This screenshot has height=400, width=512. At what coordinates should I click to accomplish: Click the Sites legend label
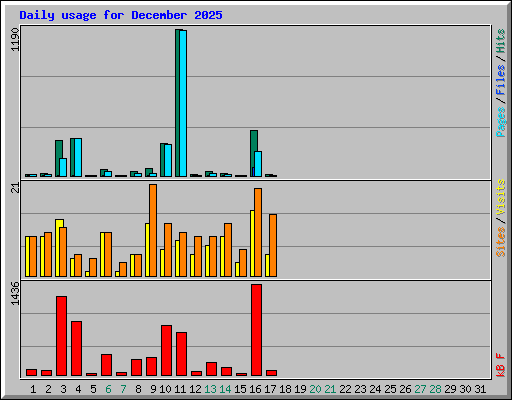click(x=501, y=242)
